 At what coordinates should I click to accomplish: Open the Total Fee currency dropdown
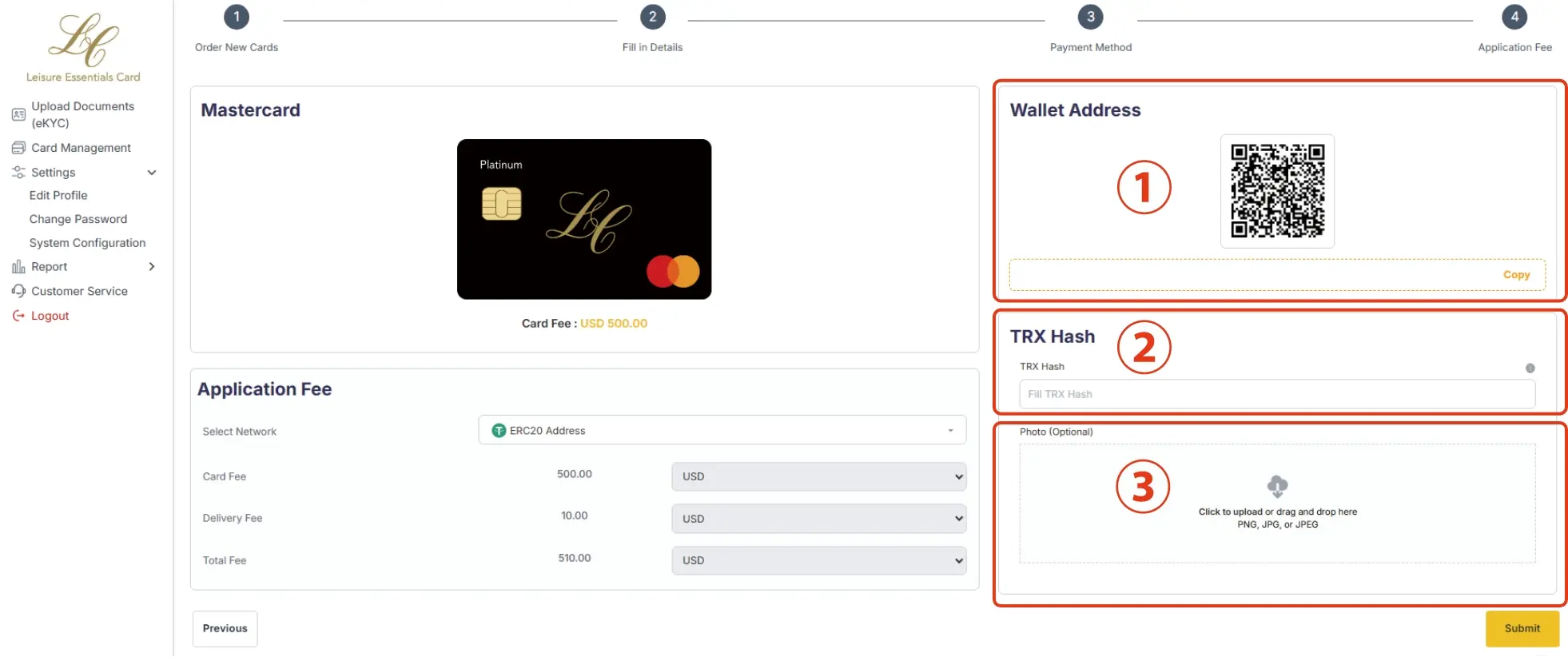(x=818, y=560)
